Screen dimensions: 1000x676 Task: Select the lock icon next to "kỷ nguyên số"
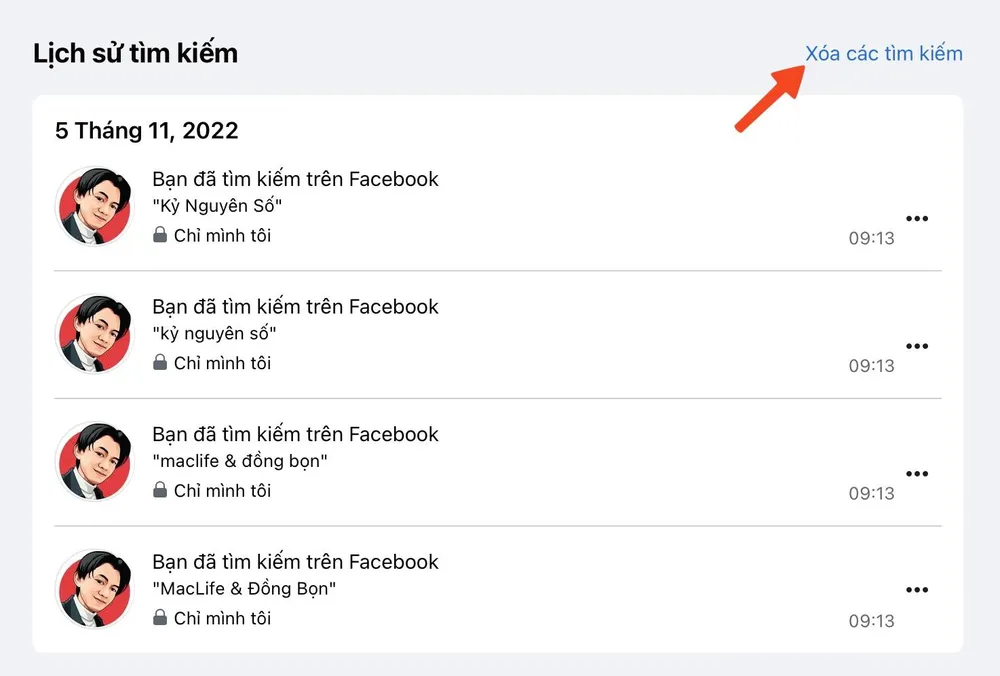(x=160, y=363)
